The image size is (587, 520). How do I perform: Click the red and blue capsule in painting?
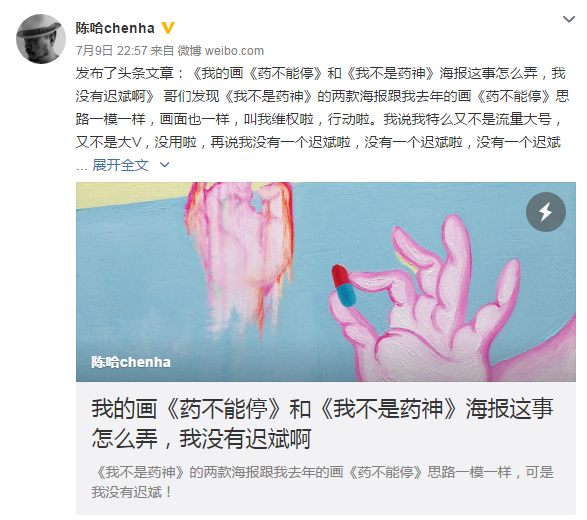tap(343, 286)
